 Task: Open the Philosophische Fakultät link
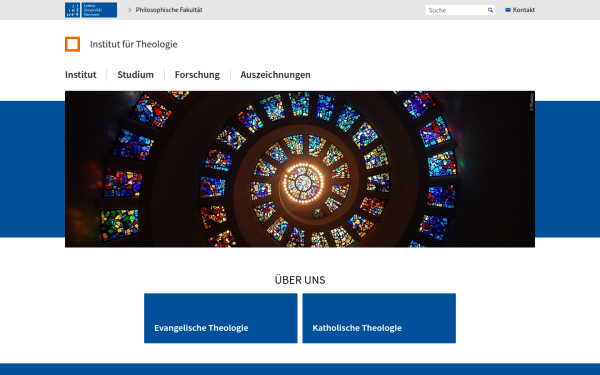(x=169, y=10)
